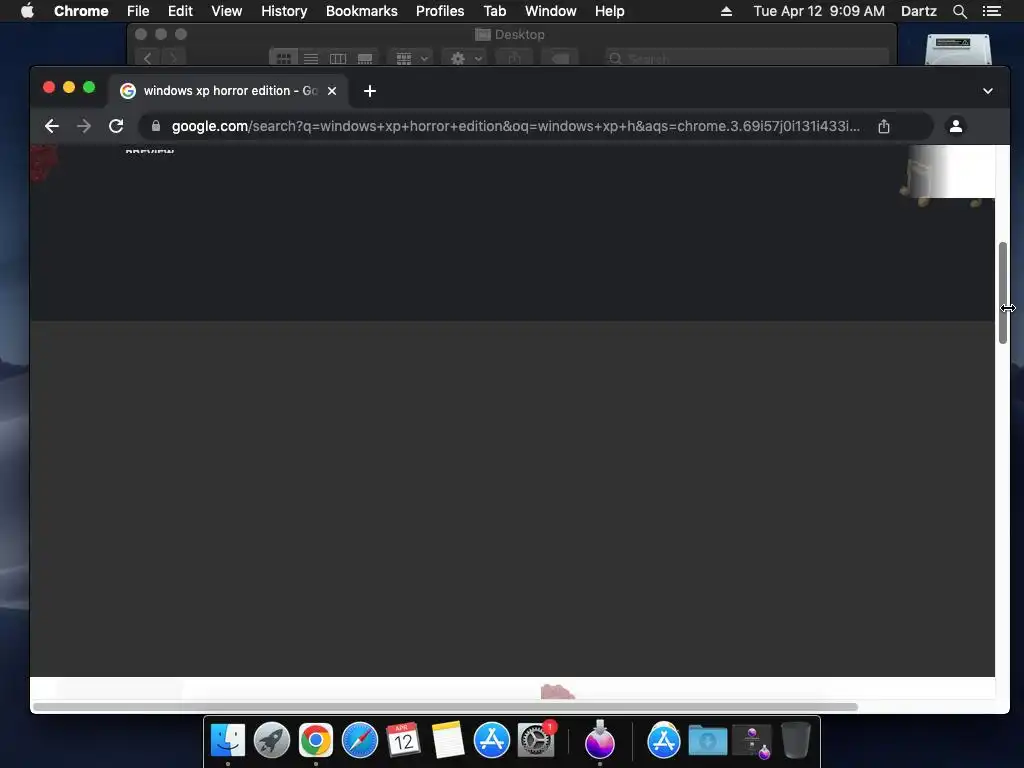
Task: Open the Apple menu
Action: click(x=27, y=11)
